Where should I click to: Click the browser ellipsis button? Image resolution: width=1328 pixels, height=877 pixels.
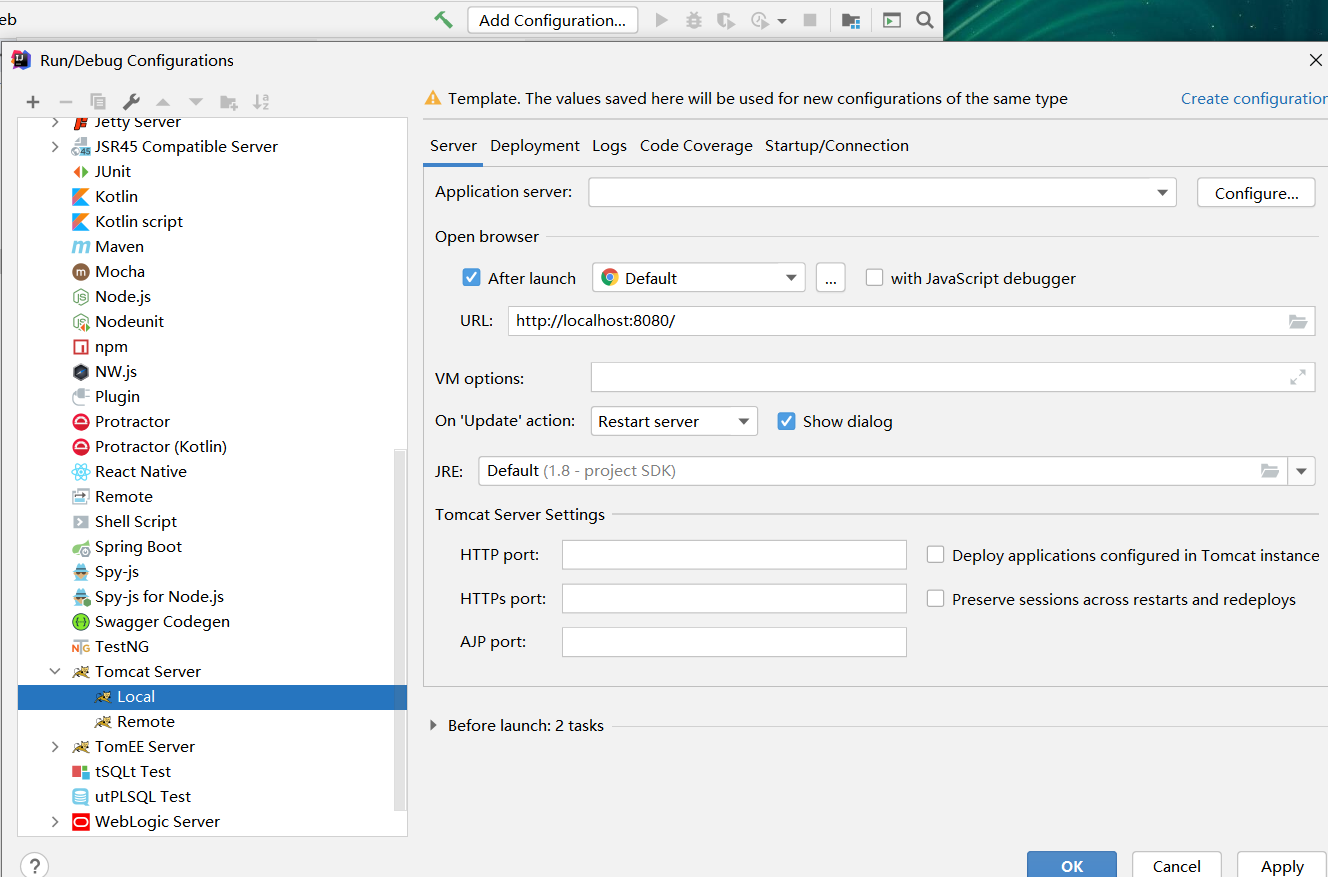point(830,278)
